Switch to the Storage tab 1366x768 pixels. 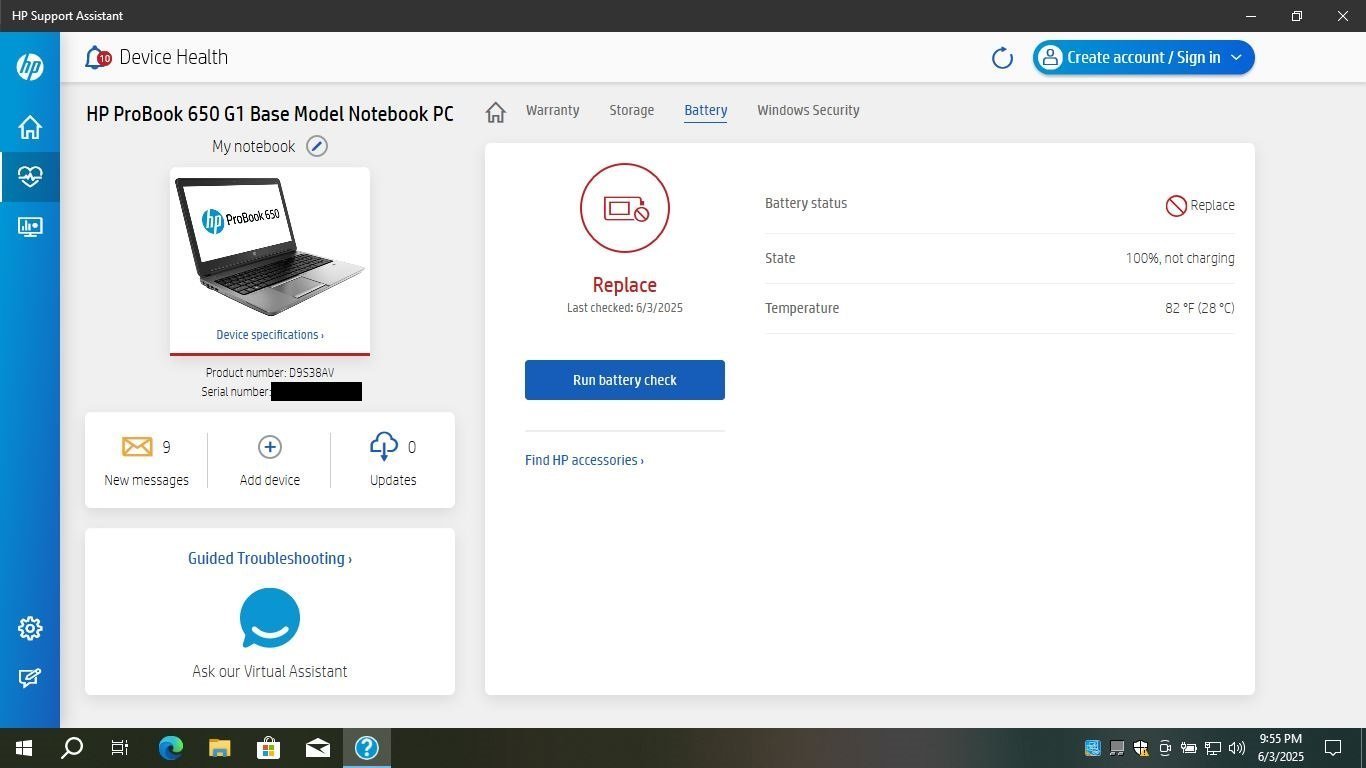[x=632, y=111]
